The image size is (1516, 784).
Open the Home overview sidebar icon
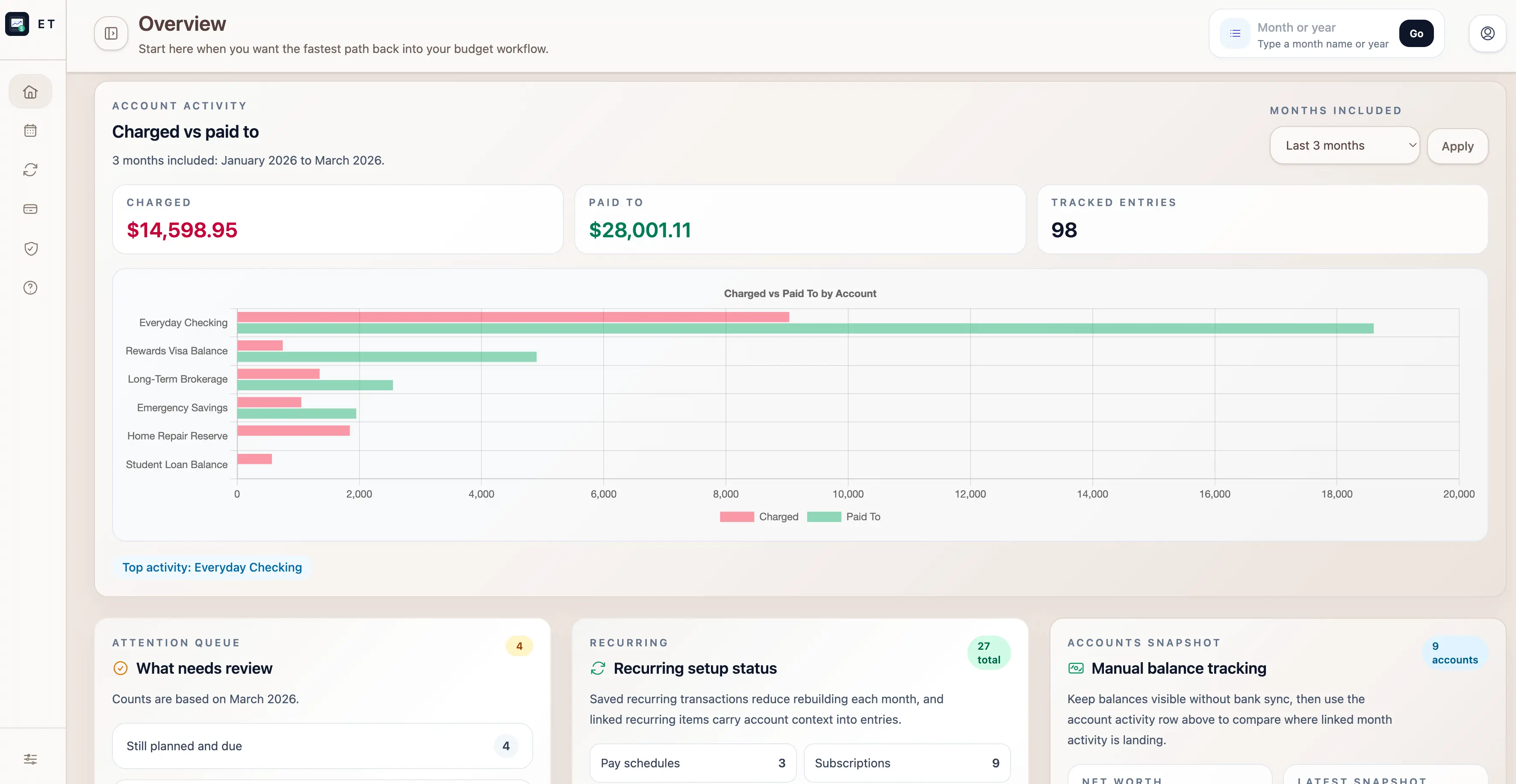coord(30,92)
